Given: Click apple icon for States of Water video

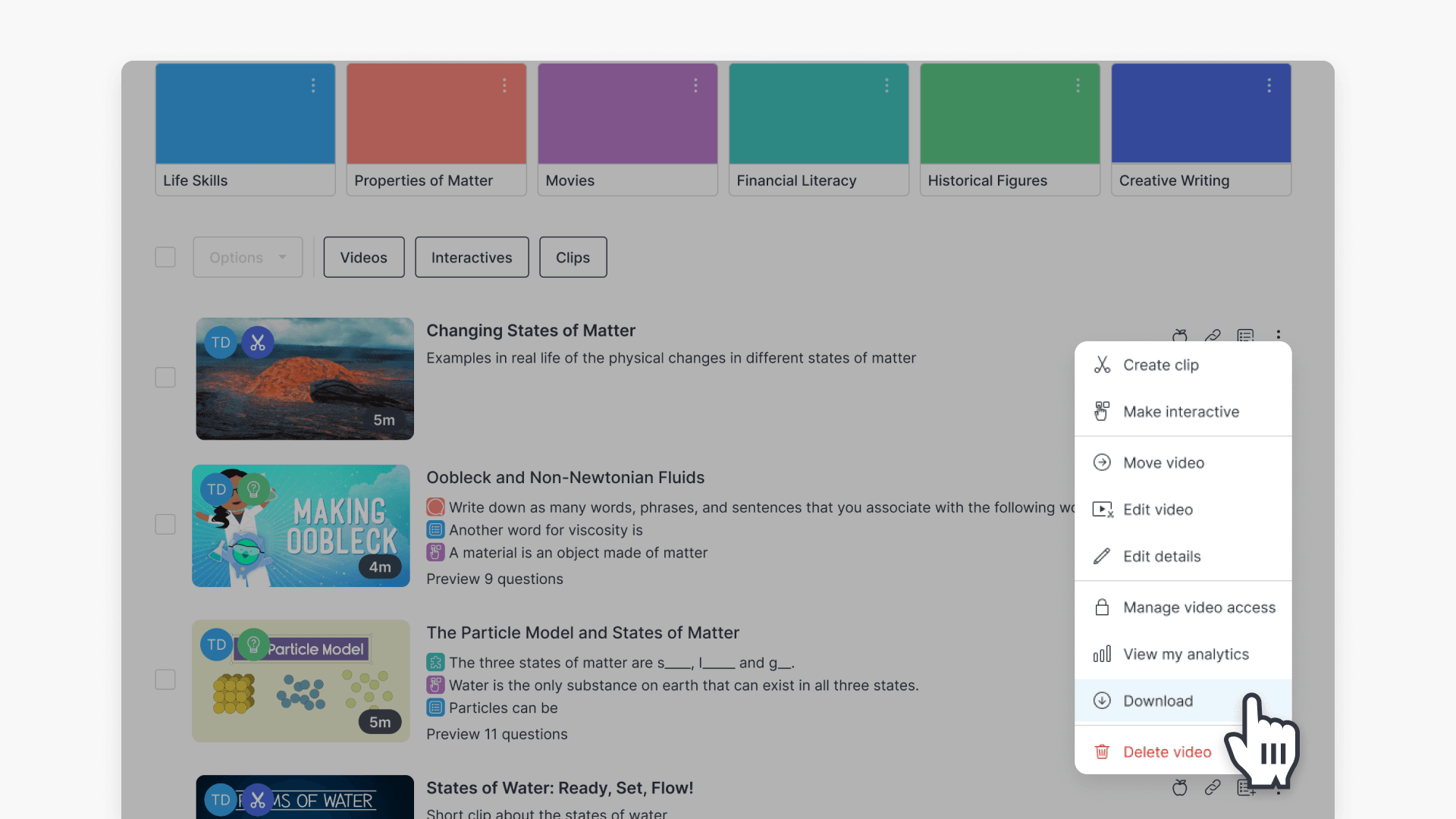Looking at the screenshot, I should 1180,788.
